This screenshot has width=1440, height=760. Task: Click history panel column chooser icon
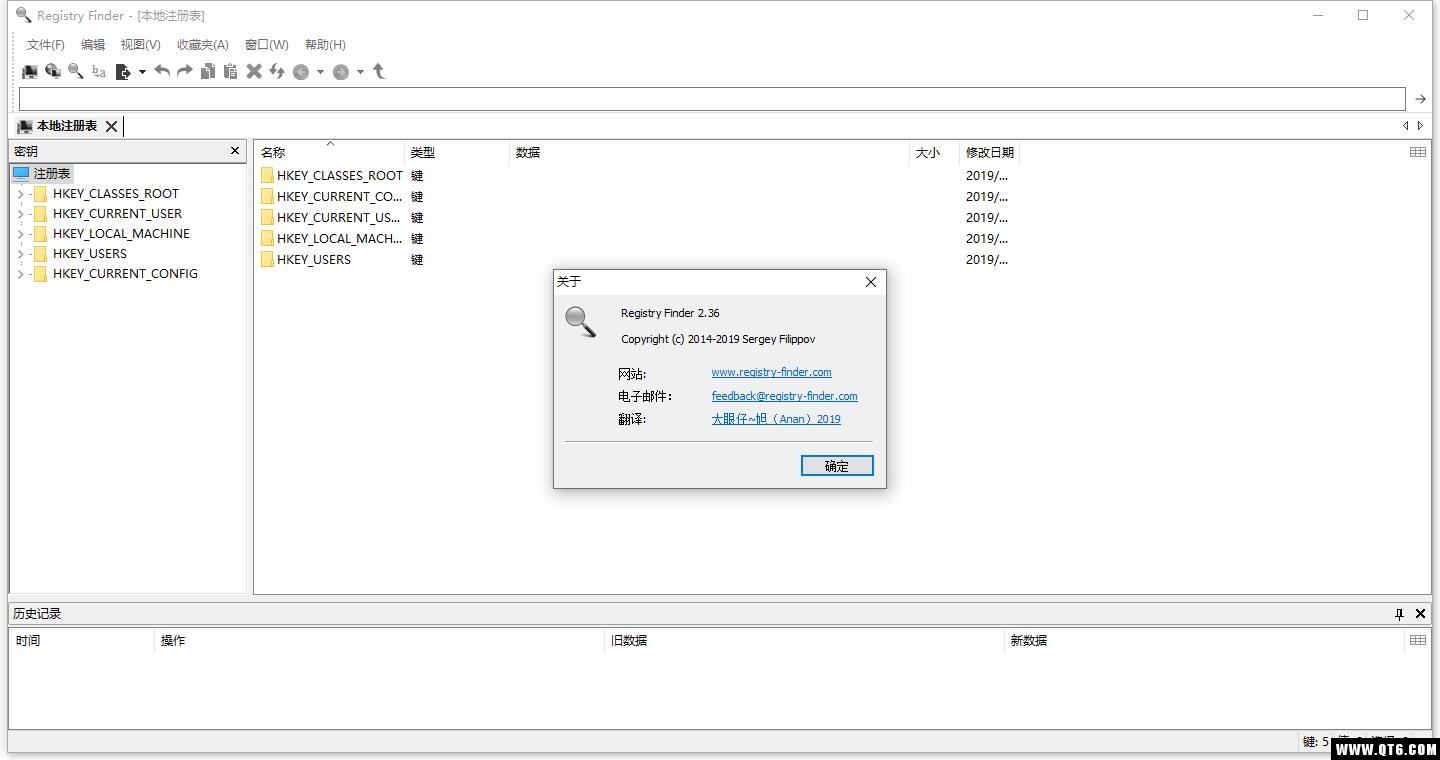[x=1418, y=640]
